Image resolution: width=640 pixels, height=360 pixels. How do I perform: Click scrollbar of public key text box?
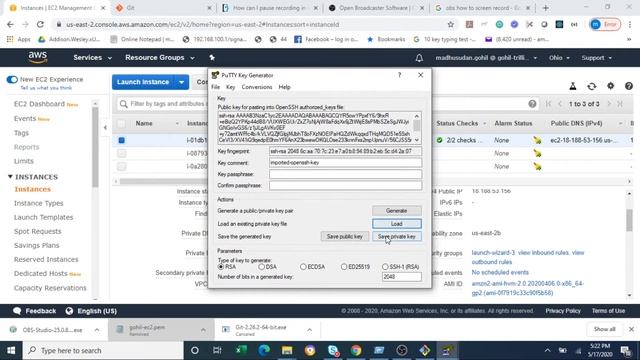click(417, 128)
